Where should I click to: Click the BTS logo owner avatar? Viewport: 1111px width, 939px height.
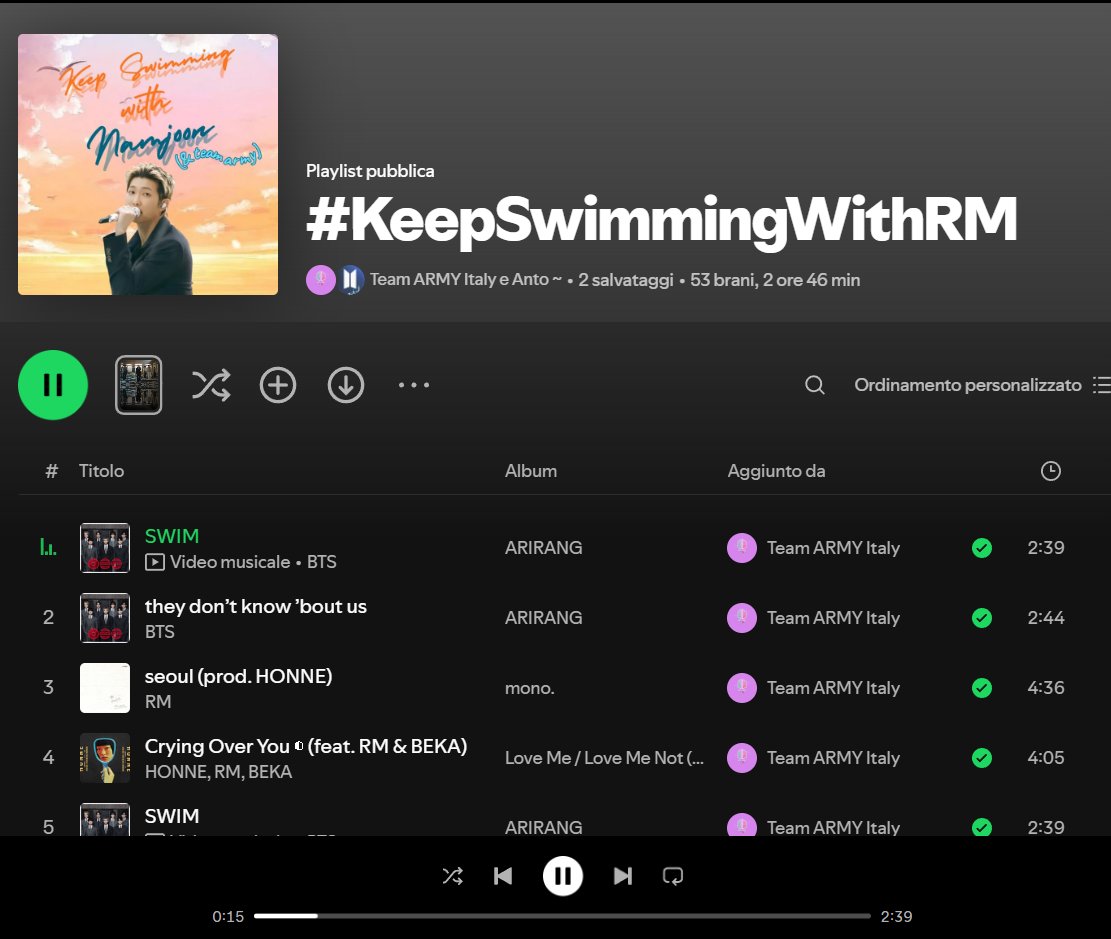350,280
